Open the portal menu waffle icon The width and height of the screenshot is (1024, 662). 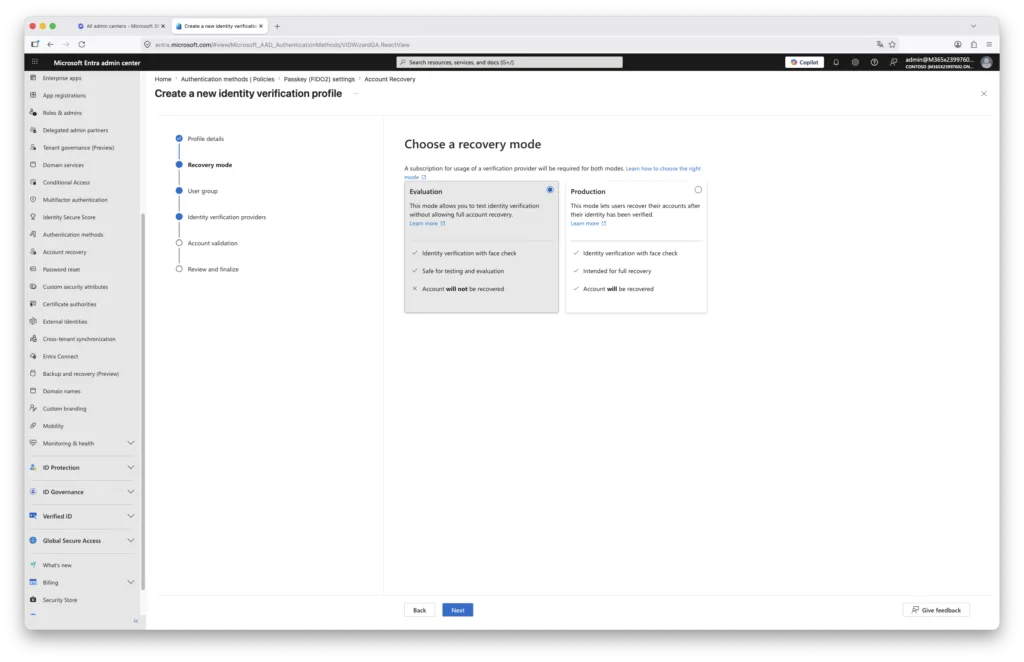pos(35,62)
